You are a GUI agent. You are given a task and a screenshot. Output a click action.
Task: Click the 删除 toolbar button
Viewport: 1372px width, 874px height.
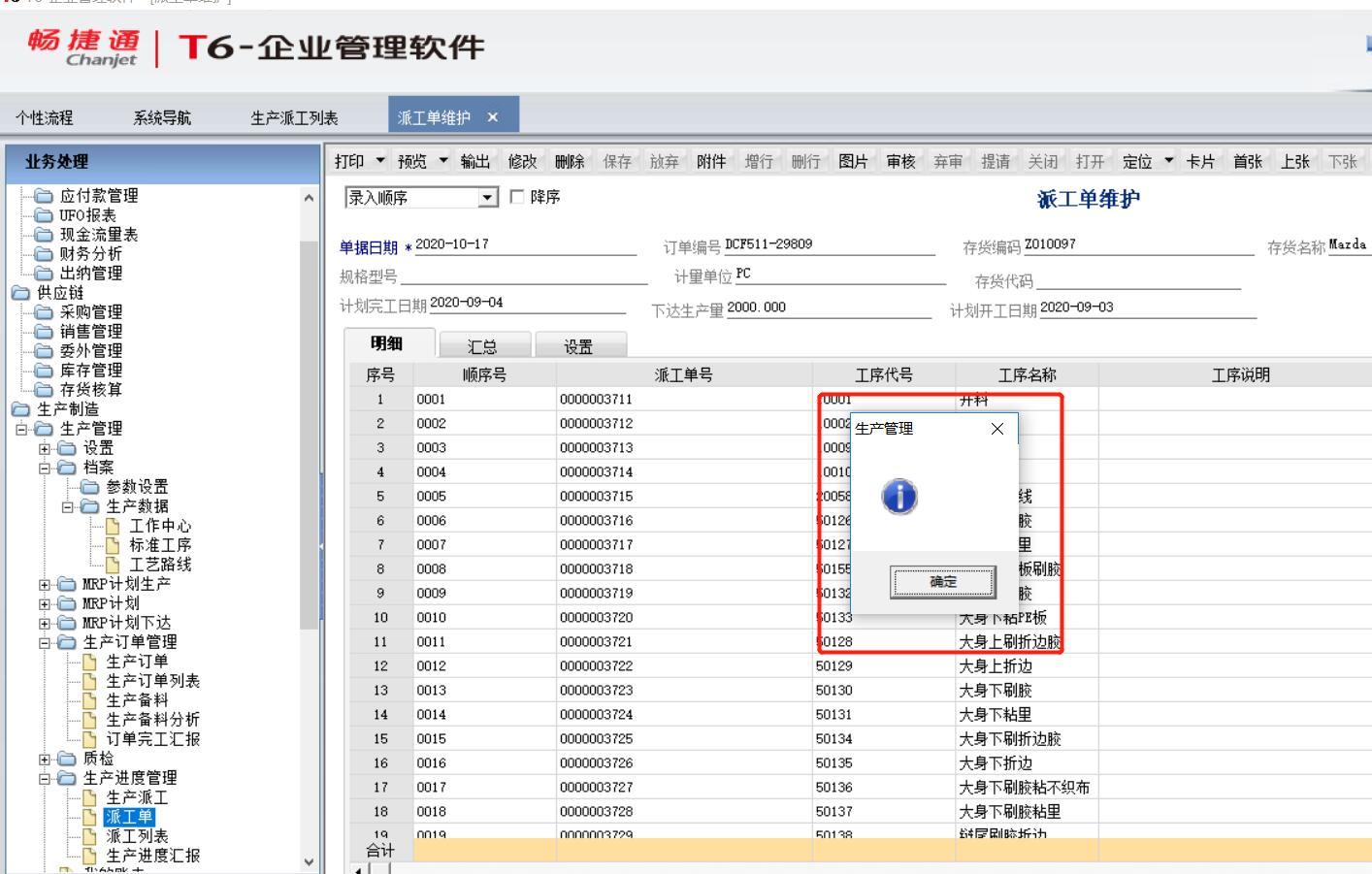pos(570,161)
